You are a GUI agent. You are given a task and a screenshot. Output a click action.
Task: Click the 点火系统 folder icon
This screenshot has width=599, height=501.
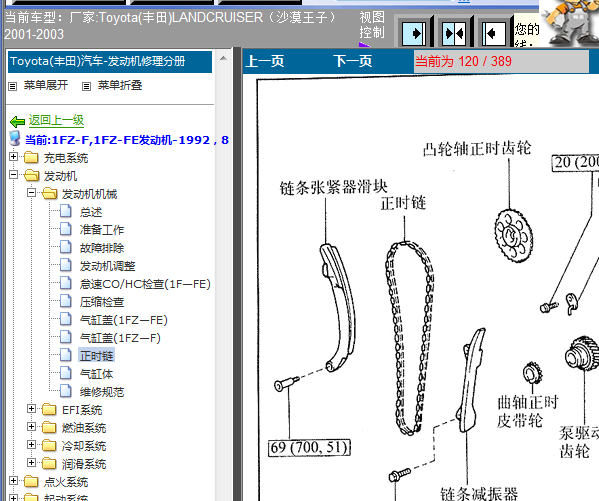[31, 482]
